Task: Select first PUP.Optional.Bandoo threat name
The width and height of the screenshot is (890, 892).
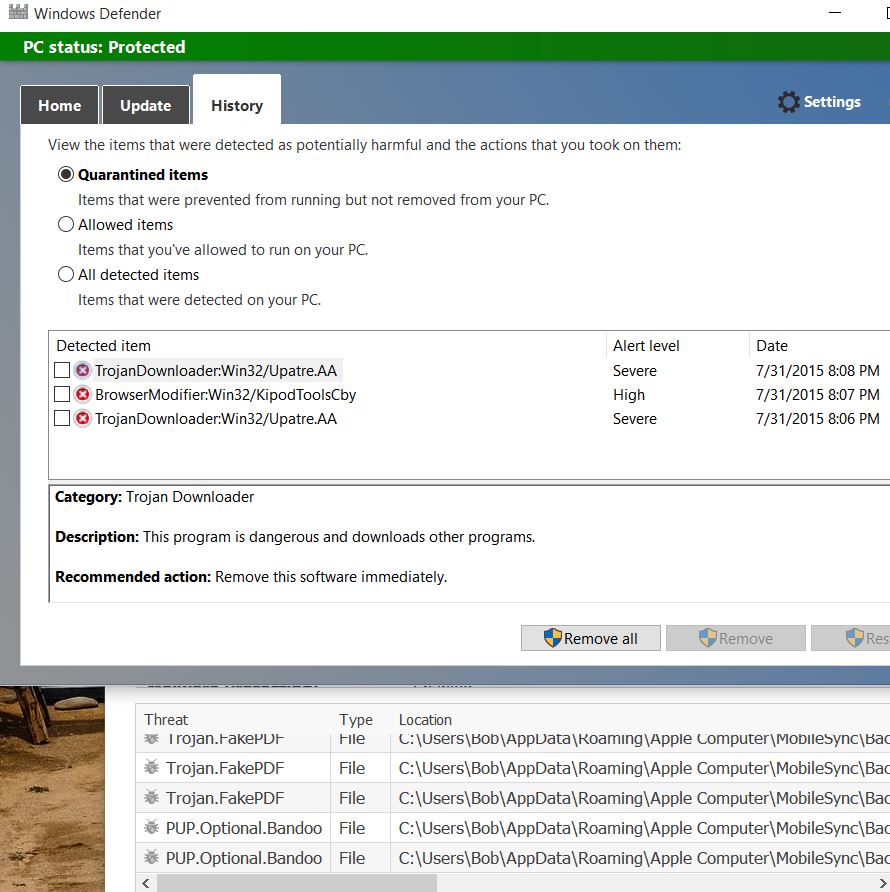Action: 244,827
